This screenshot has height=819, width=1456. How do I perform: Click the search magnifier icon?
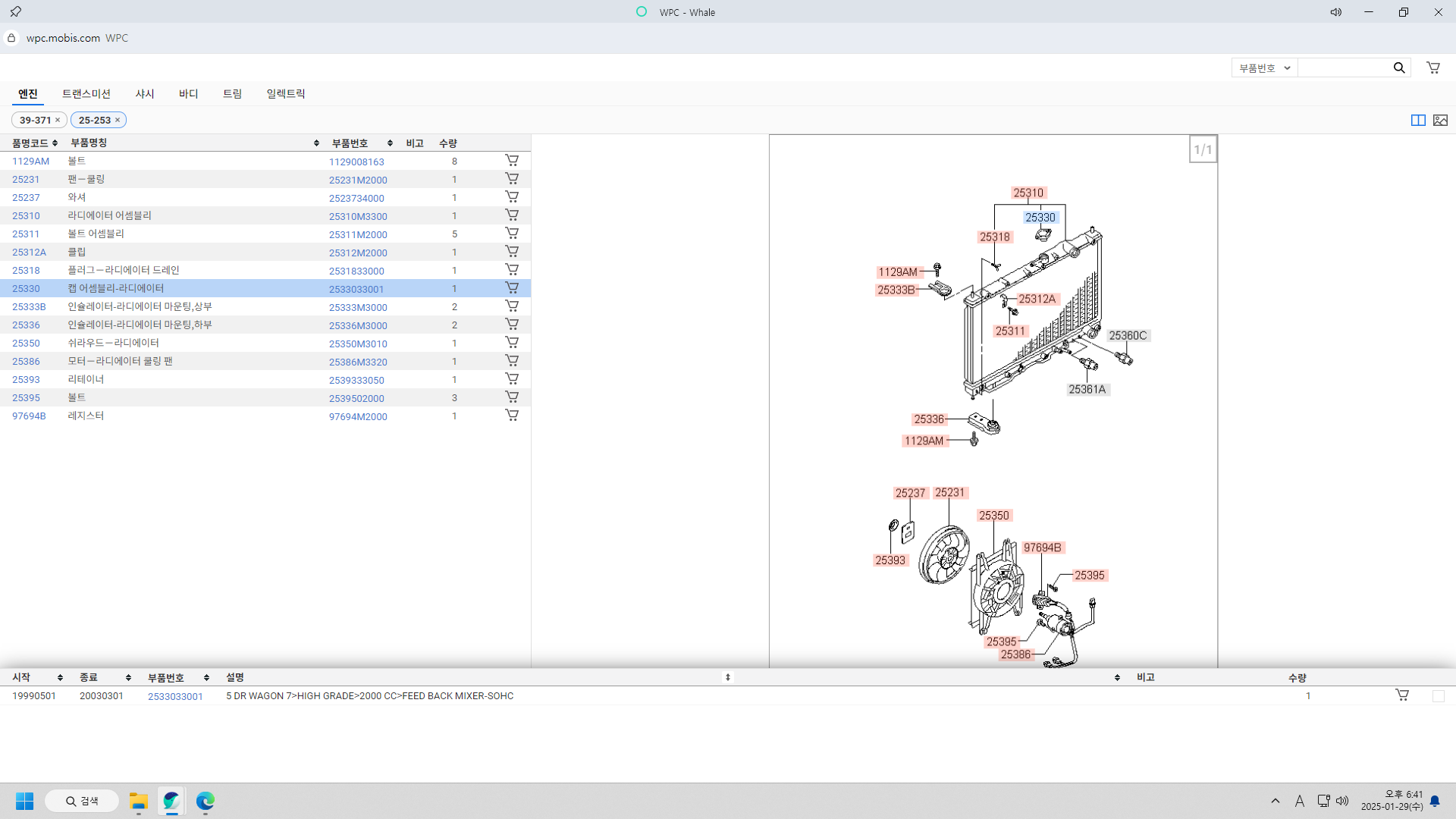[1399, 67]
